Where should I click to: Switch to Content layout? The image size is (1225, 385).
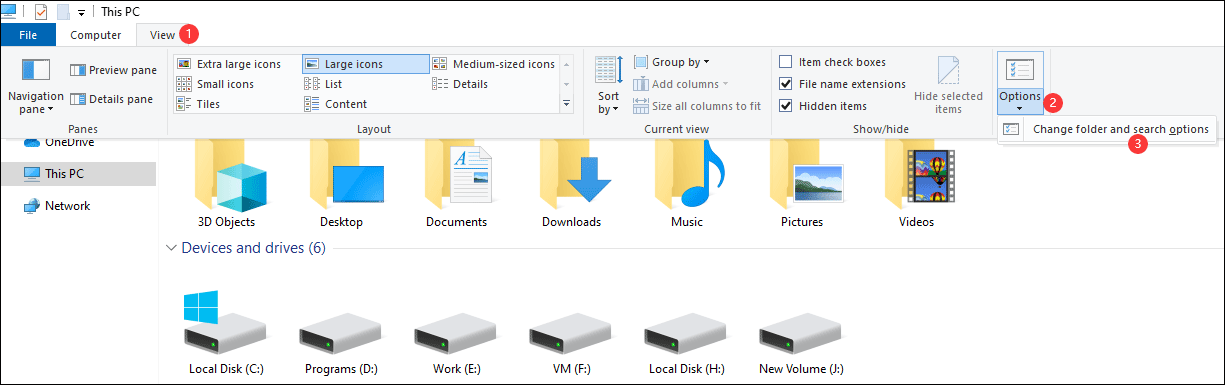coord(335,104)
